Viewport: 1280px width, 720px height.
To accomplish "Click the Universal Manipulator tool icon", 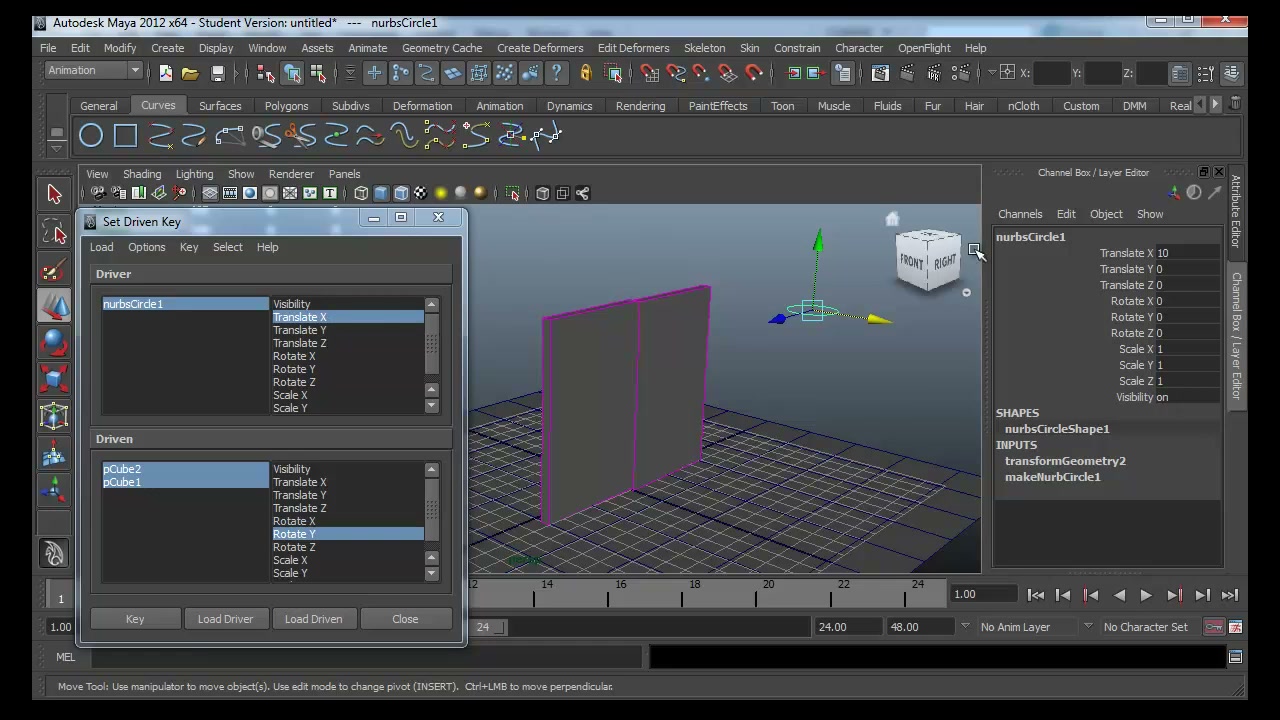I will pyautogui.click(x=54, y=416).
